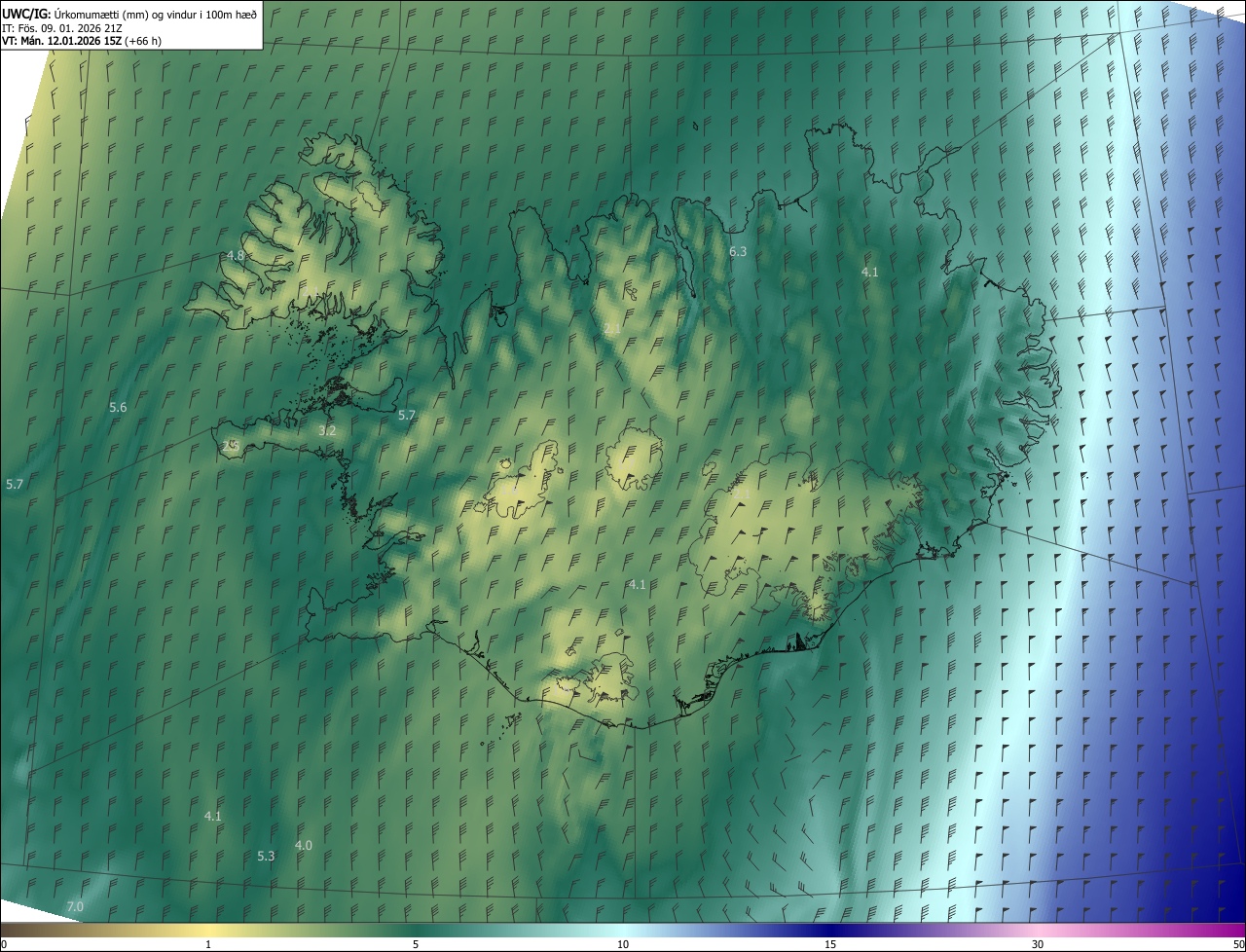Click the 4.8 value in the Westfjords
Screen dimensions: 1246x952
pos(236,256)
